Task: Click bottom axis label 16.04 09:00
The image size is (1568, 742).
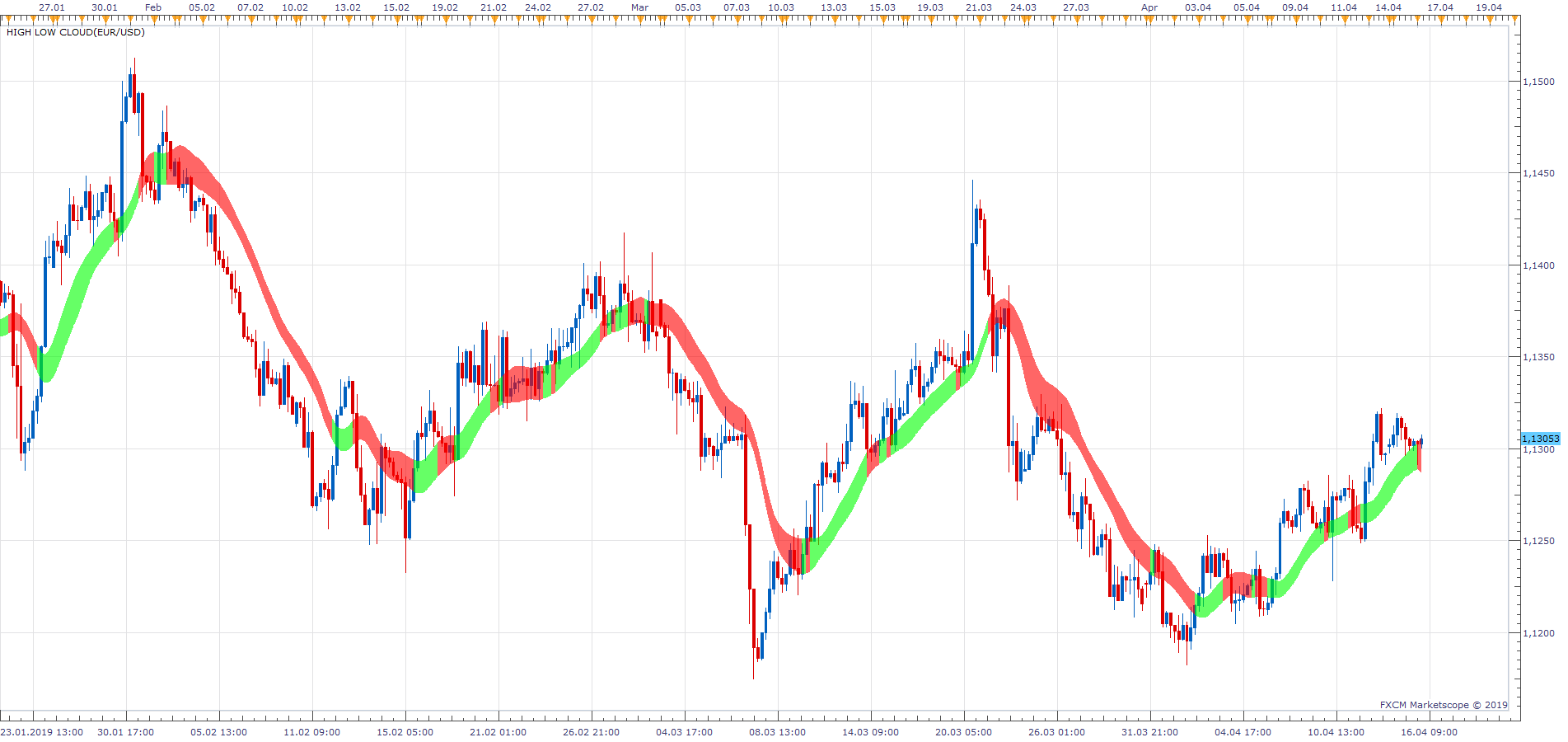Action: pyautogui.click(x=1430, y=732)
